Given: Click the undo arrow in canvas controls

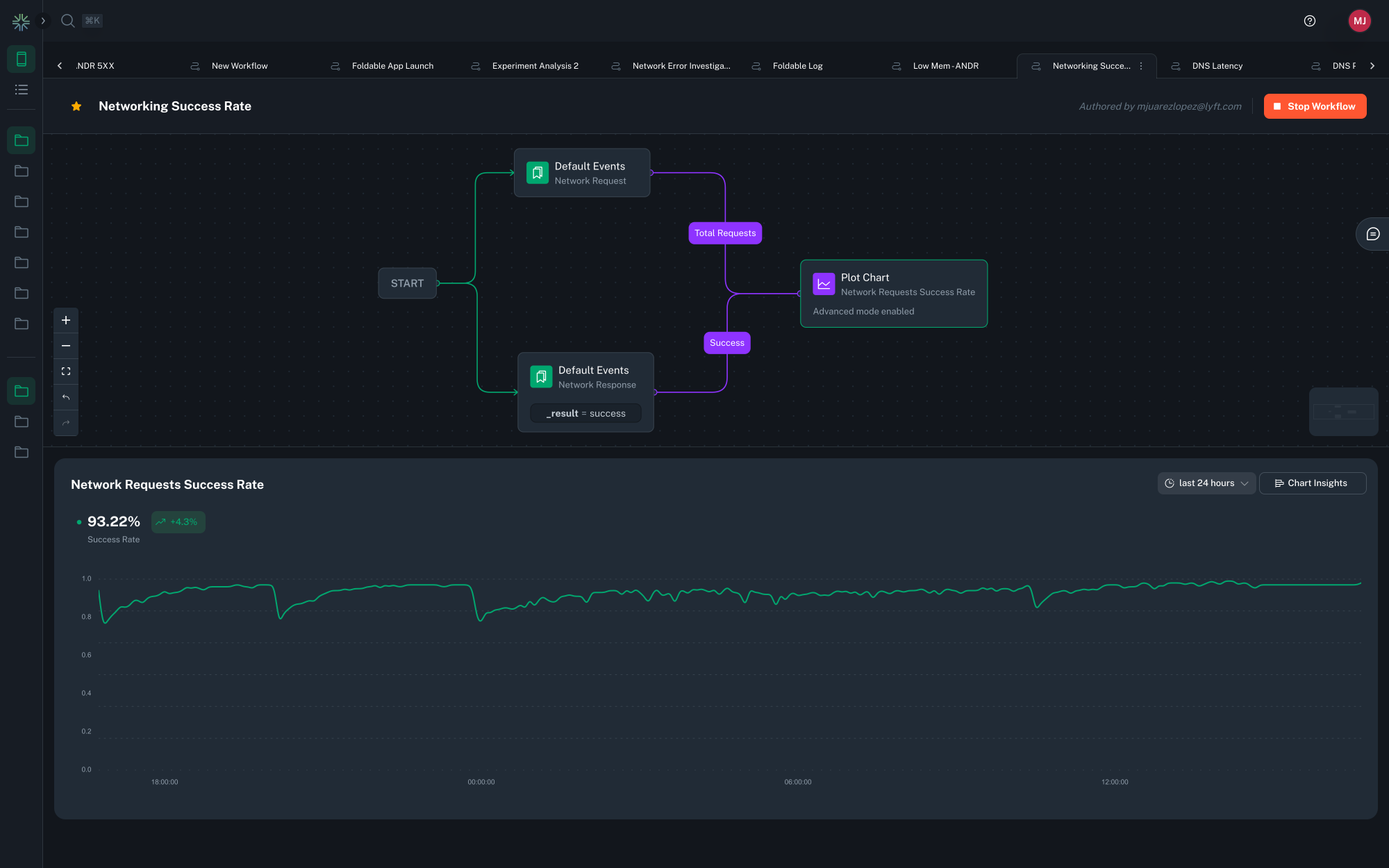Looking at the screenshot, I should (x=66, y=397).
